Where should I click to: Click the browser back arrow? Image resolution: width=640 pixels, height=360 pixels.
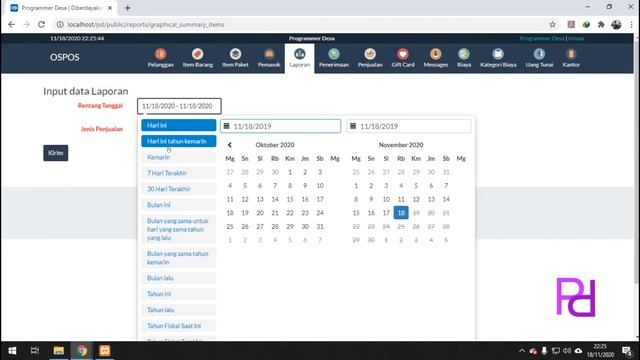point(11,24)
